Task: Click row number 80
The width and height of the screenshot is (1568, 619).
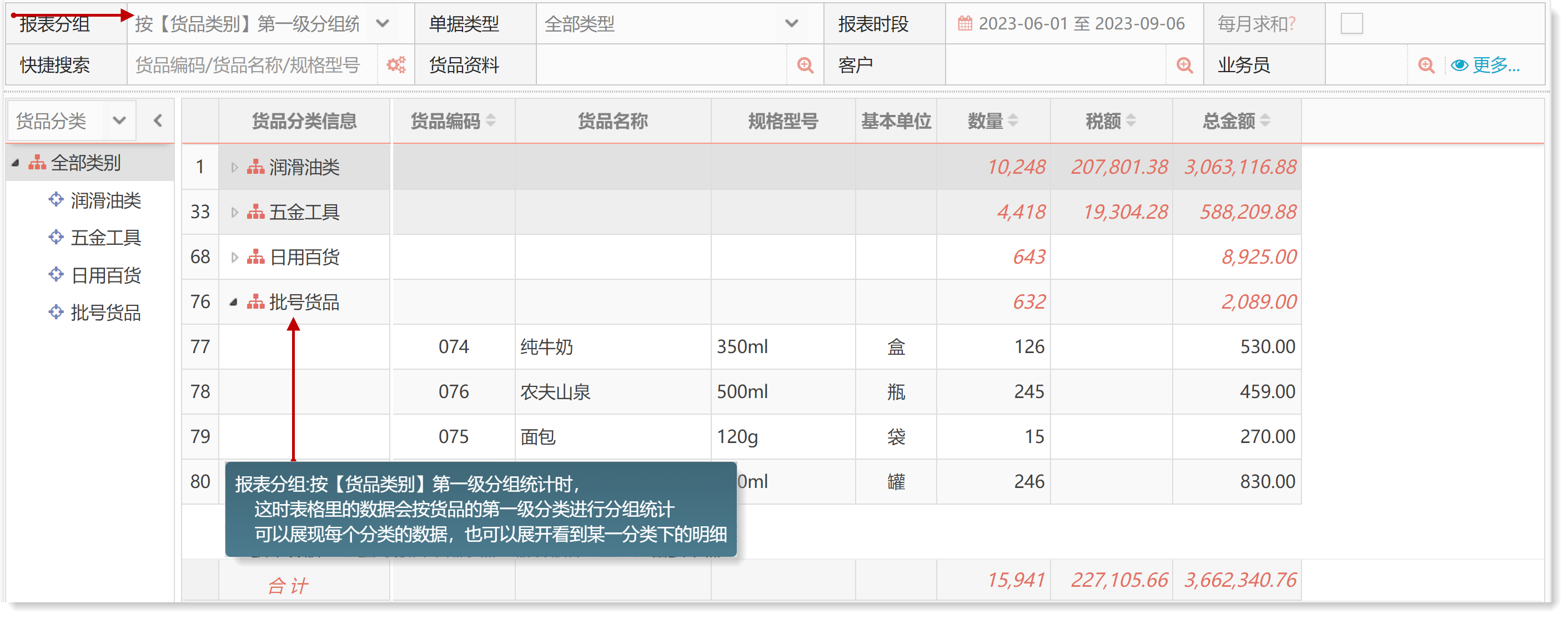Action: 200,482
